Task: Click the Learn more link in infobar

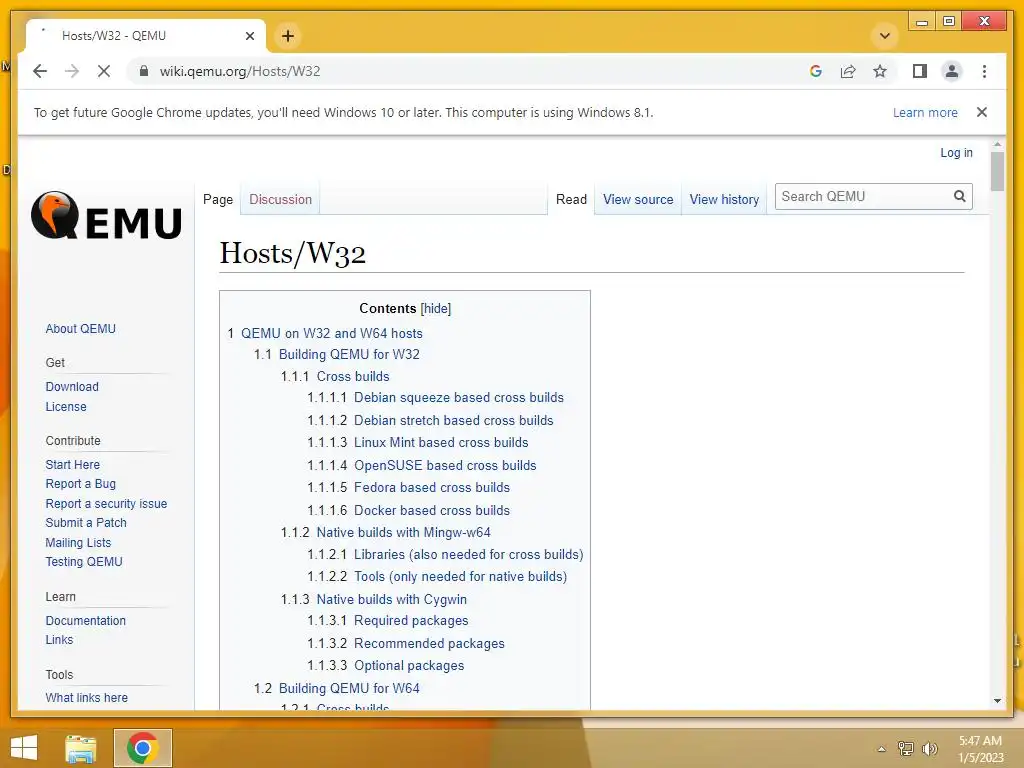Action: point(925,112)
